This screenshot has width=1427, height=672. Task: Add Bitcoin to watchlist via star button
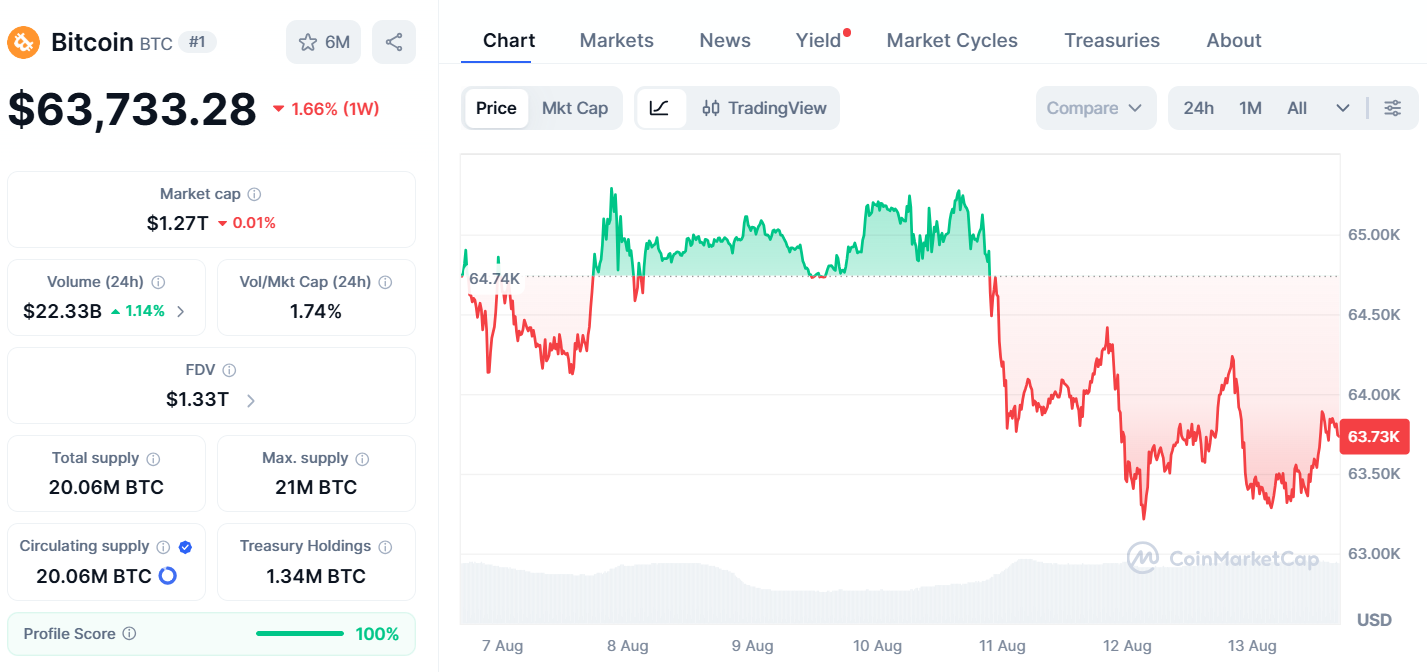pos(323,42)
